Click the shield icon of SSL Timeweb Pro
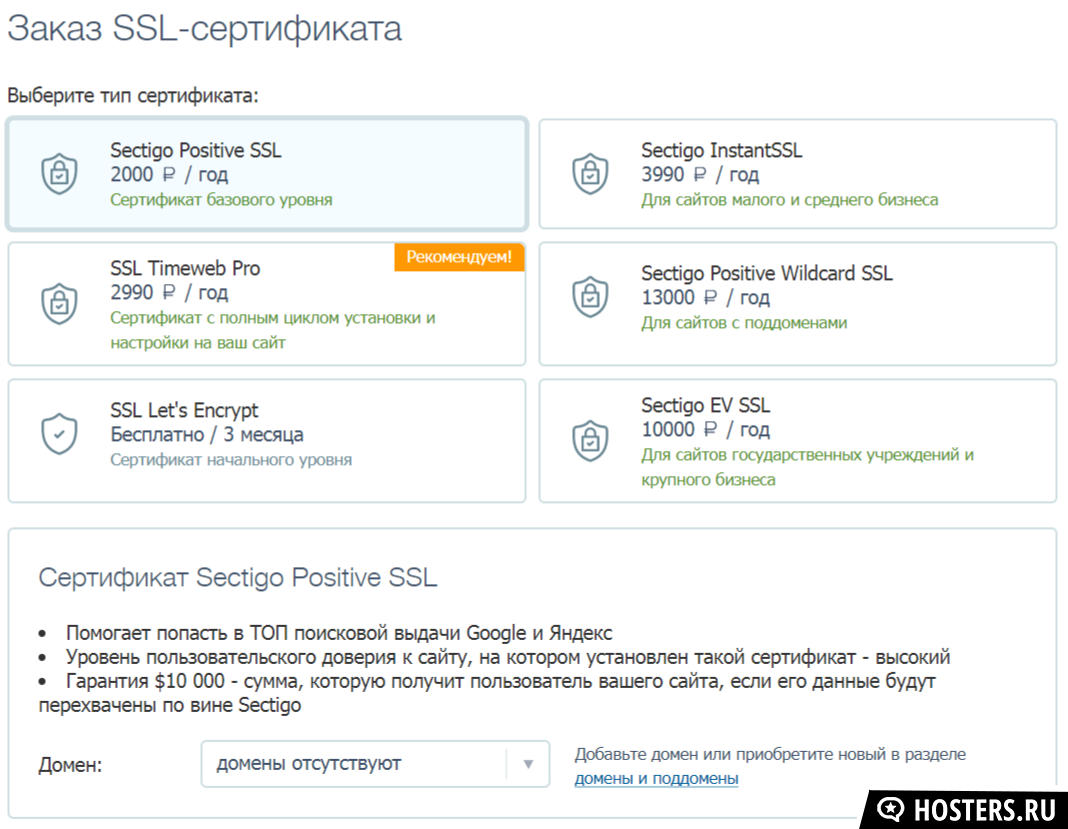The image size is (1068, 829). point(59,304)
